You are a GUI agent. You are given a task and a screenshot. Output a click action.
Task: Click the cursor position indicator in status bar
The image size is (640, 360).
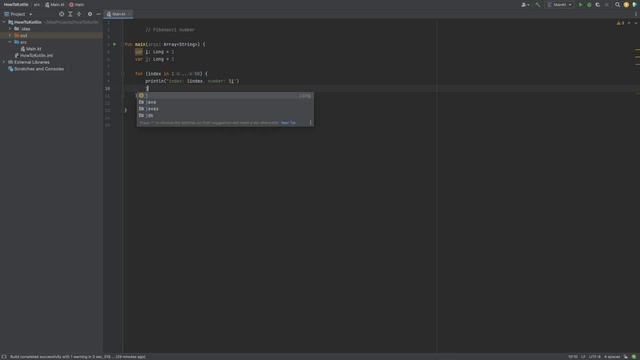coord(573,357)
